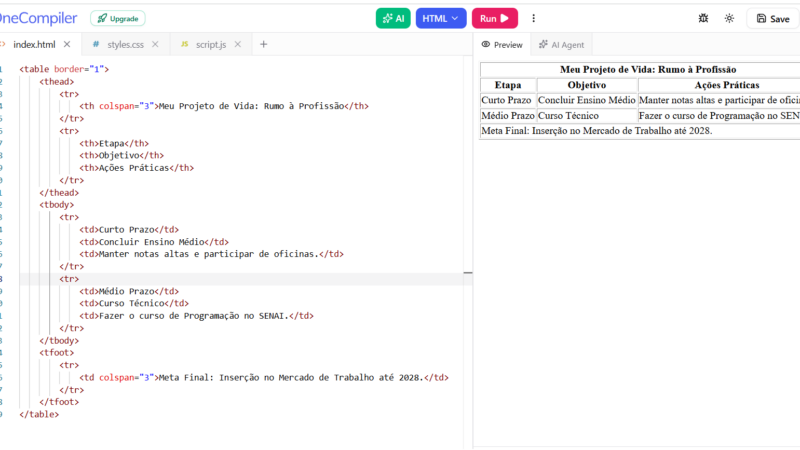Image resolution: width=800 pixels, height=450 pixels.
Task: Click the 'Objetivo' header in preview
Action: tap(587, 85)
